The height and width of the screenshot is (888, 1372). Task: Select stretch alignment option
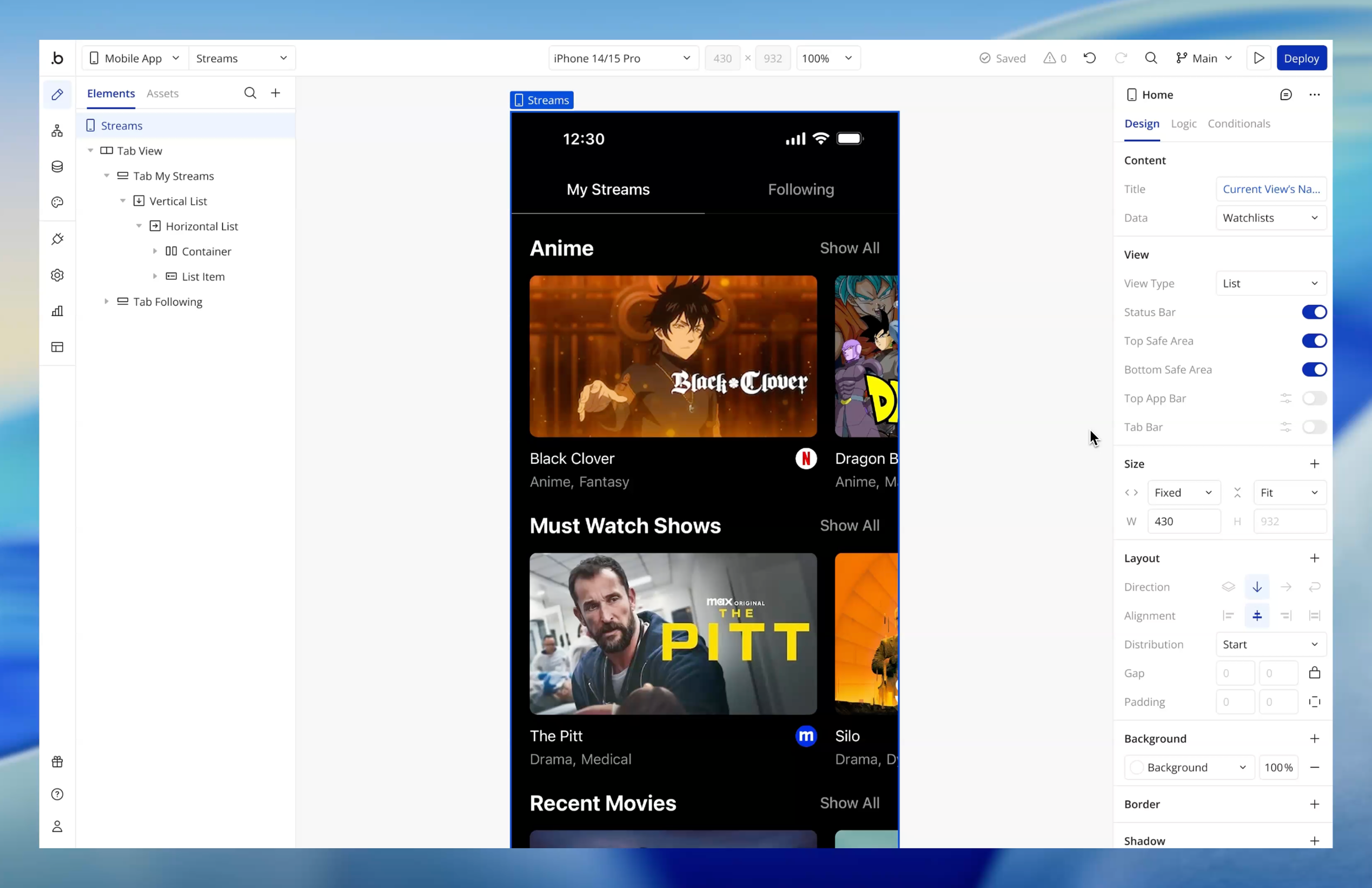pos(1315,615)
